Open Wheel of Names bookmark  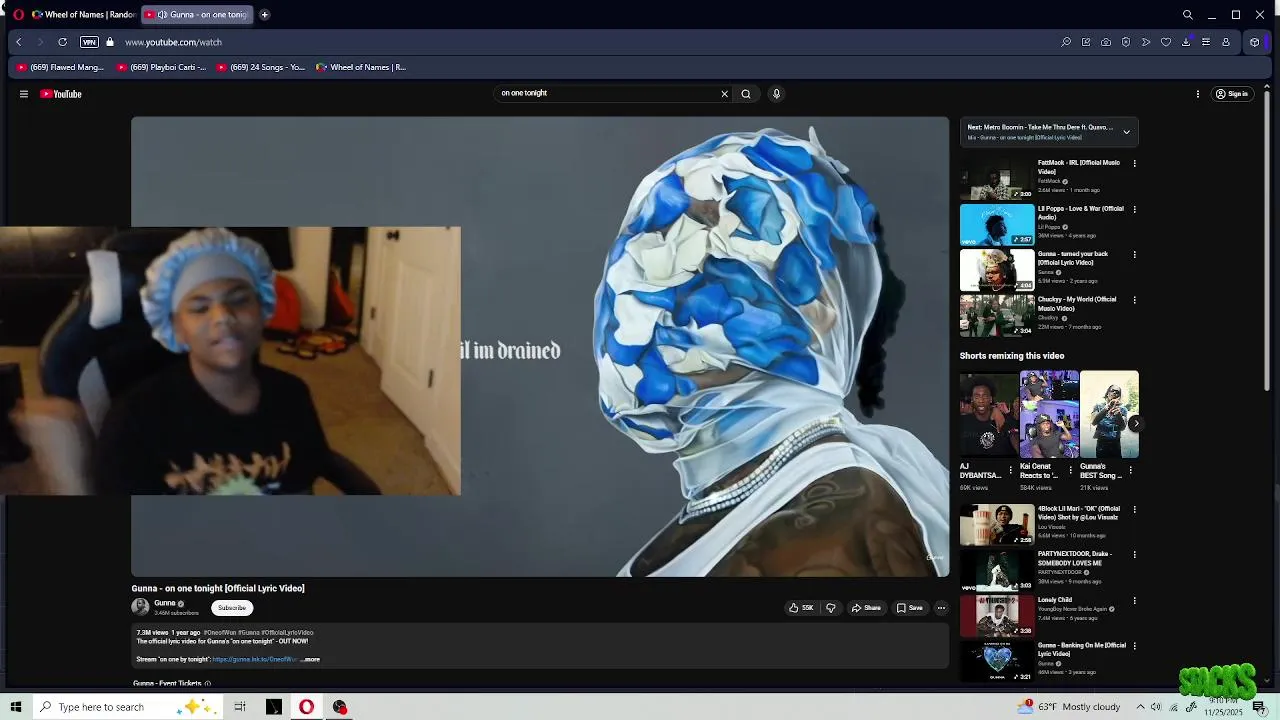(x=361, y=68)
